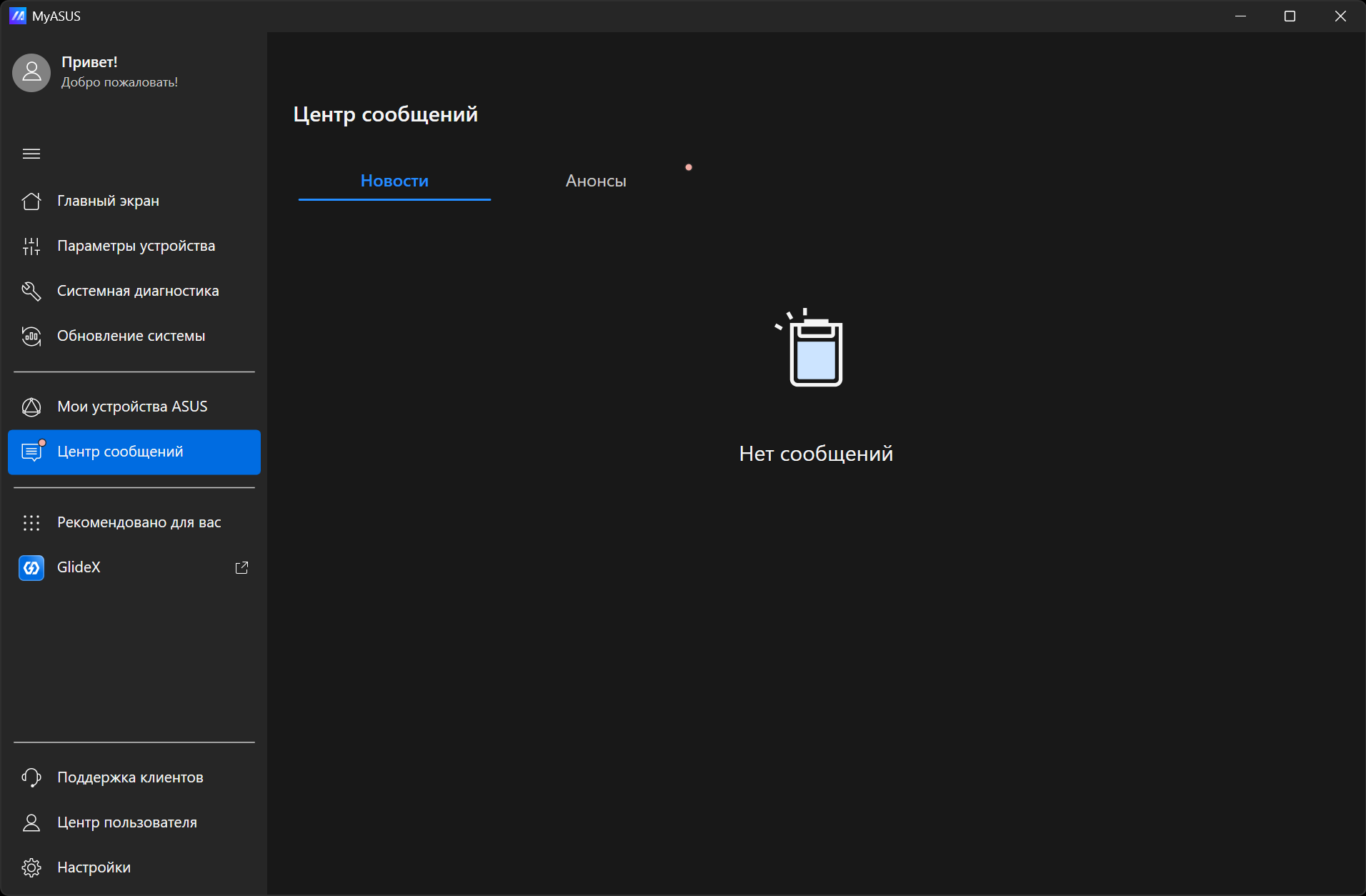The width and height of the screenshot is (1366, 896).
Task: Click the gear icon for Настройки
Action: pos(31,868)
